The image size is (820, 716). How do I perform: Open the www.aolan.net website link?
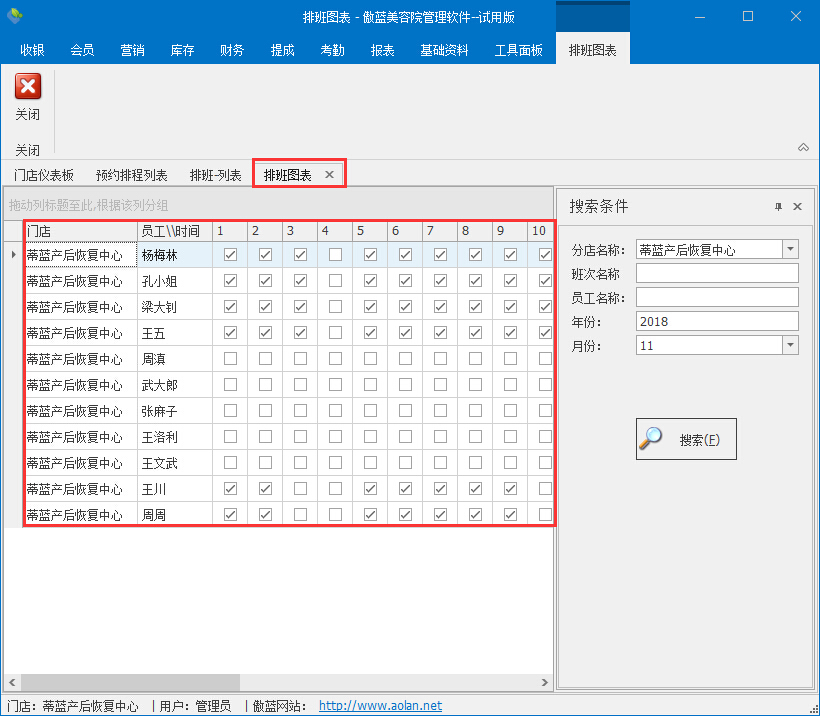[380, 706]
